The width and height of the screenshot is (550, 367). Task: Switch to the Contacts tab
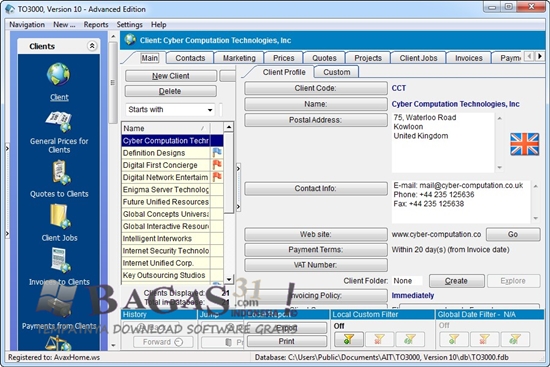click(x=190, y=58)
